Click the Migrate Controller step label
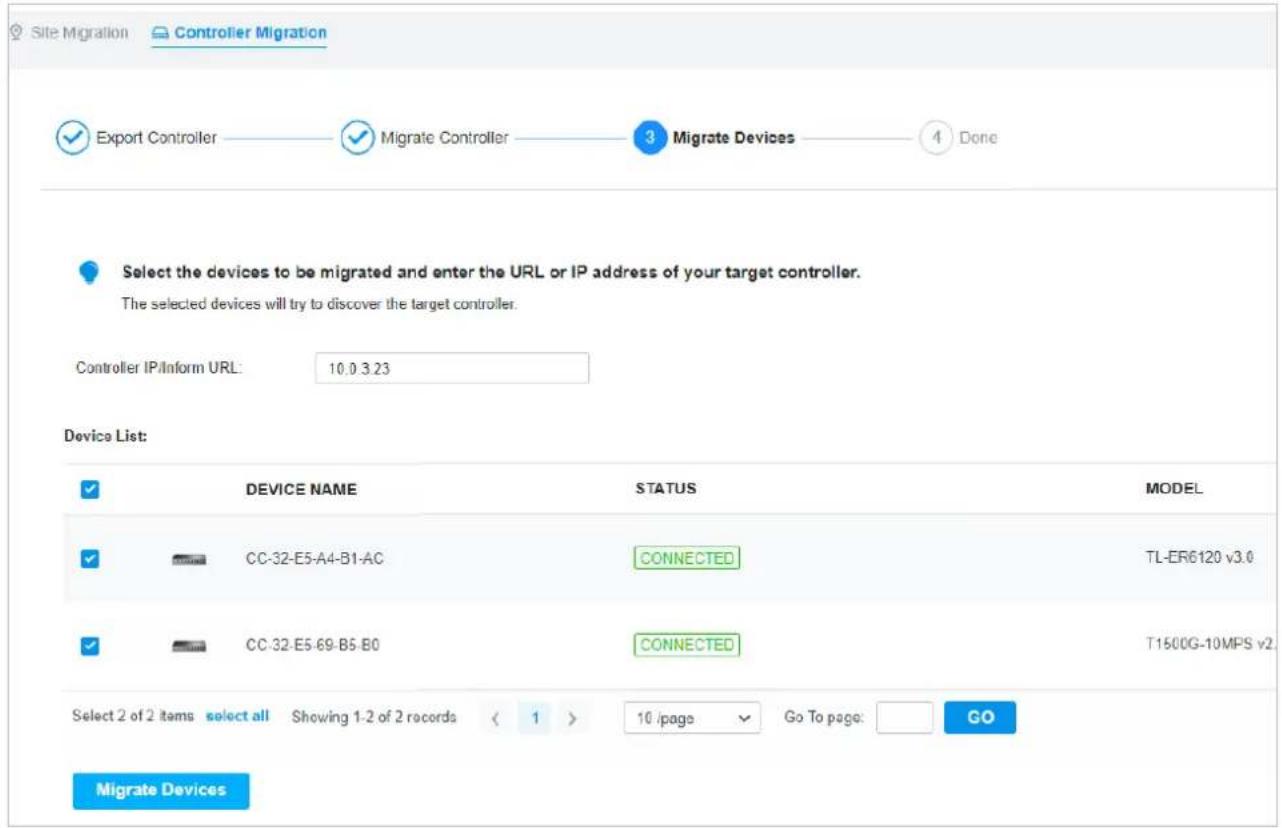The height and width of the screenshot is (828, 1282). (x=444, y=138)
